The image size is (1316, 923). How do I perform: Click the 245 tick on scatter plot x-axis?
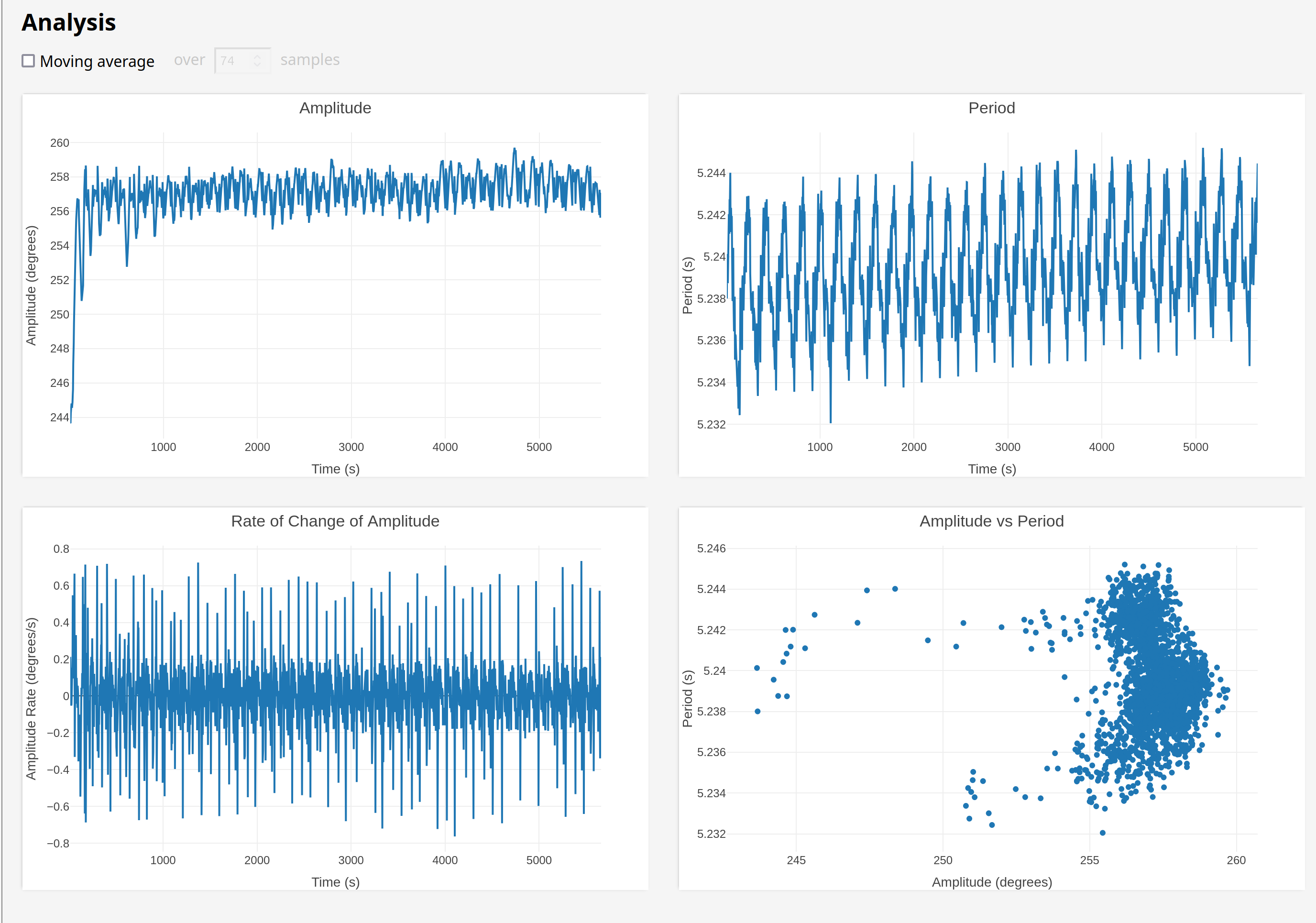pos(796,860)
